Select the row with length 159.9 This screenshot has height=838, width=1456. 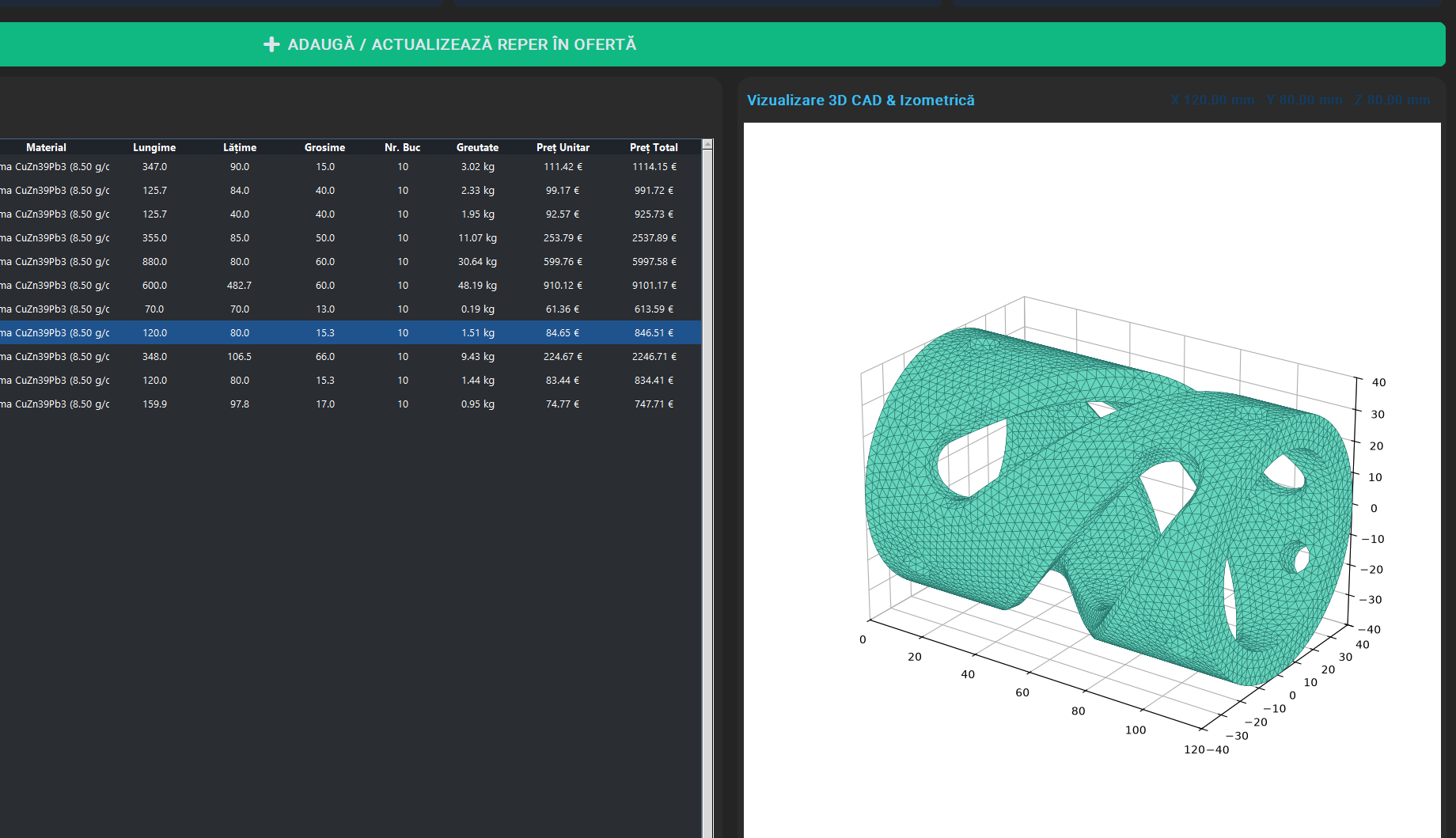click(351, 404)
